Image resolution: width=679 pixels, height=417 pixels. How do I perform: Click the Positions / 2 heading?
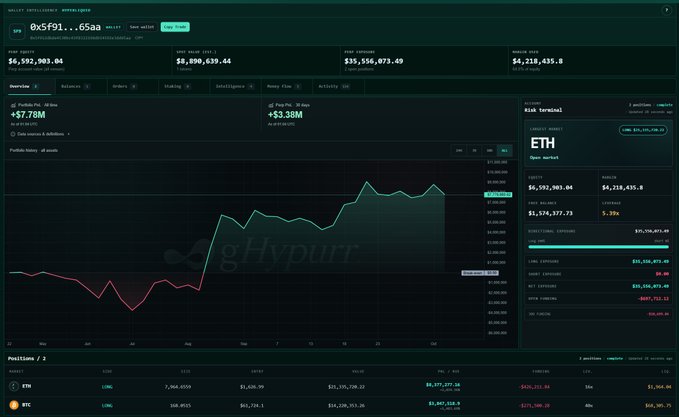[x=27, y=359]
